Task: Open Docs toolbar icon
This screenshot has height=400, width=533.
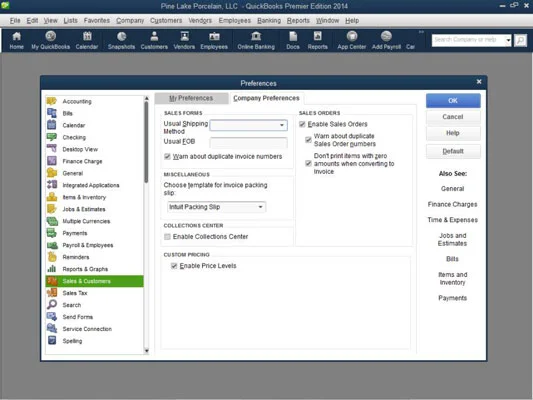Action: (293, 40)
